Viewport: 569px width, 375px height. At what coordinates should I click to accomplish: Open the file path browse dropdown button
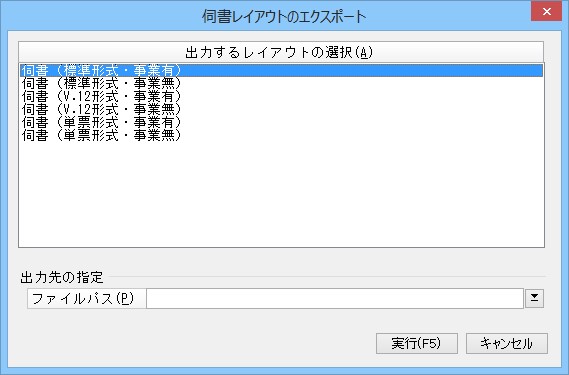click(534, 298)
